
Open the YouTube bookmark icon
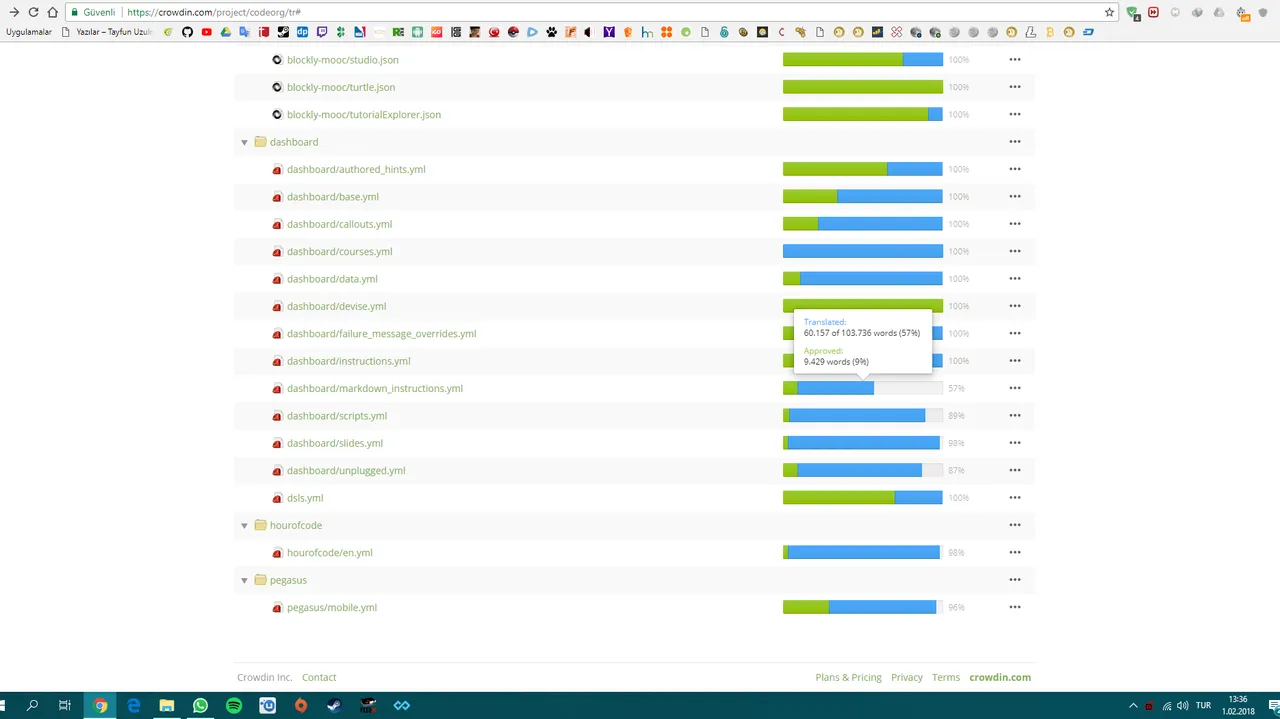[x=206, y=32]
